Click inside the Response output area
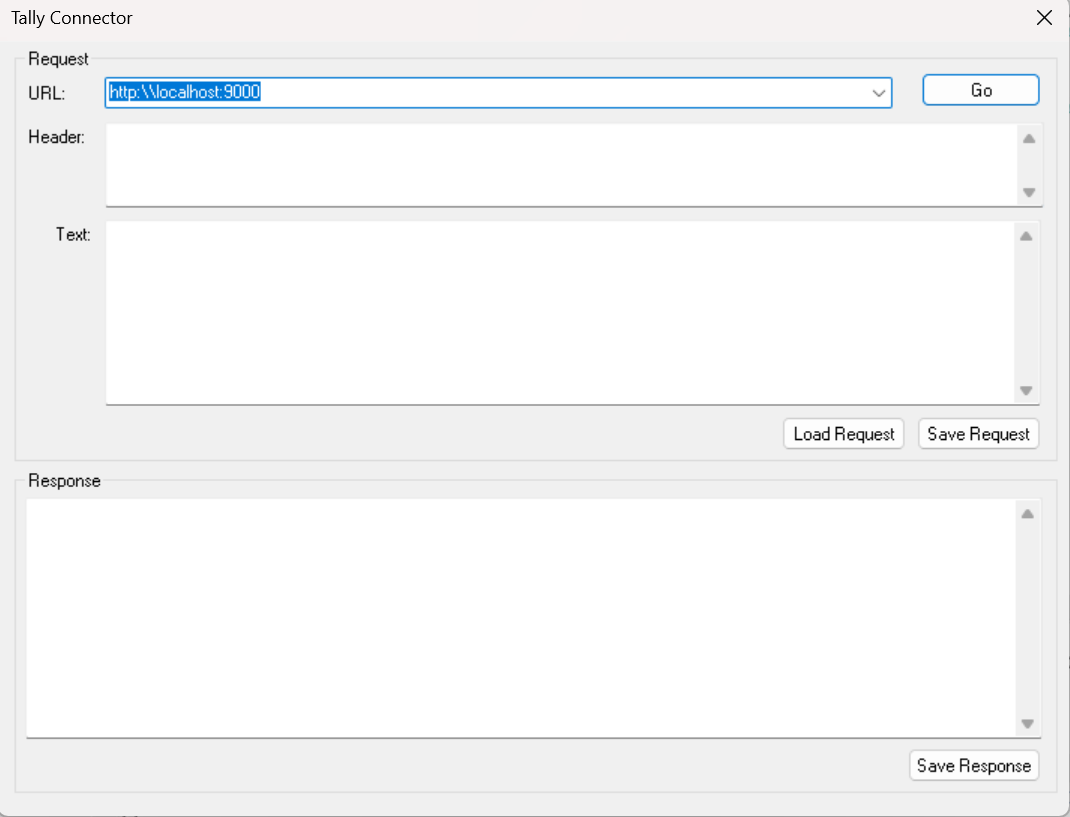 click(520, 617)
